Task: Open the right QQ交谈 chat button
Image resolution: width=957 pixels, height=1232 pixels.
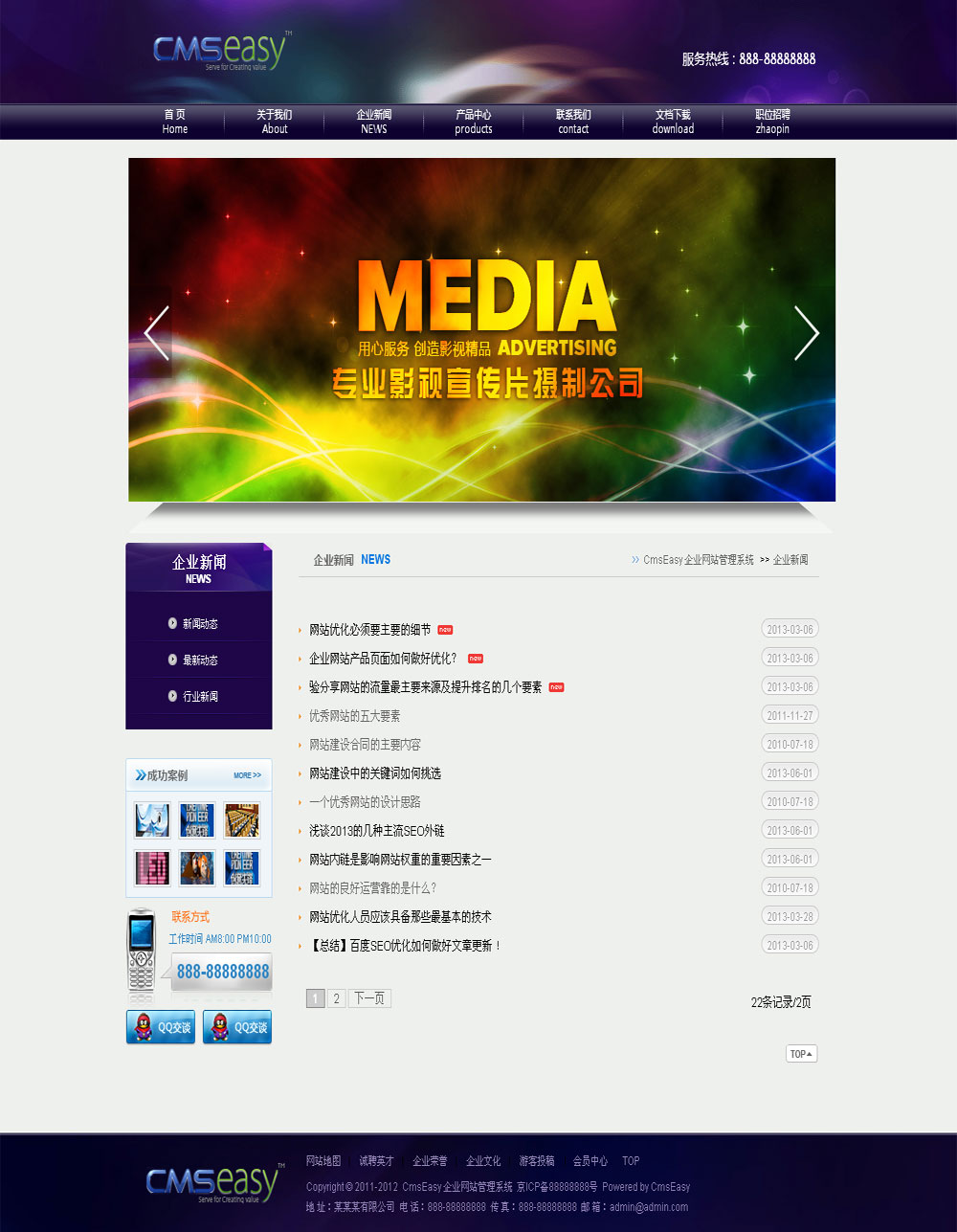Action: pos(237,1027)
